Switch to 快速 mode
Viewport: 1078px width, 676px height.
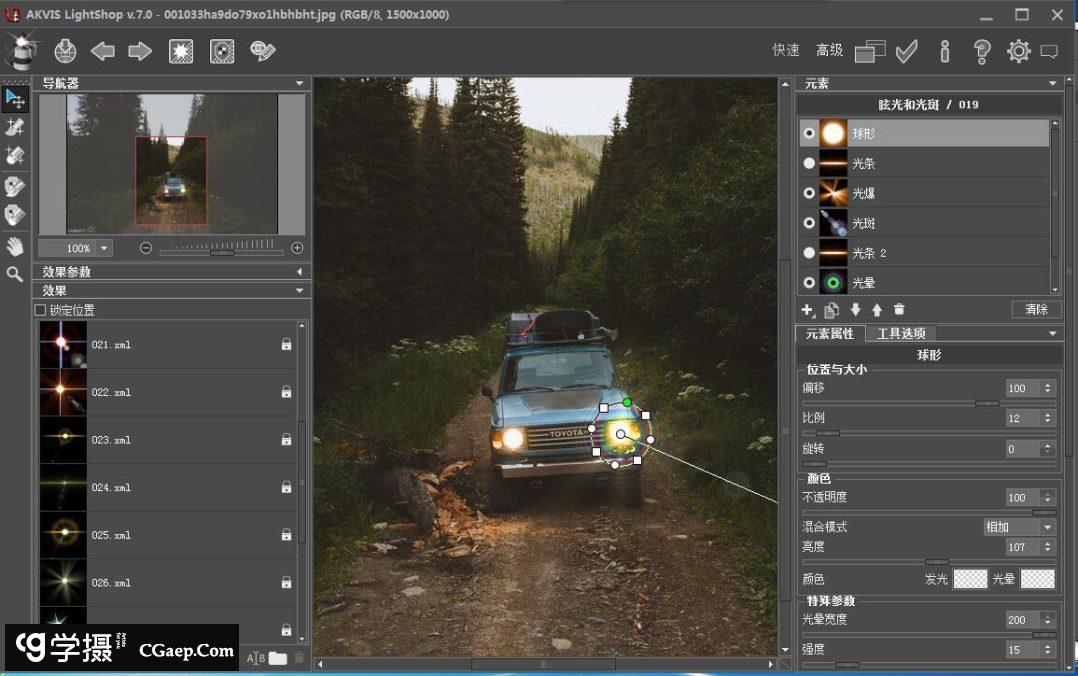click(786, 51)
